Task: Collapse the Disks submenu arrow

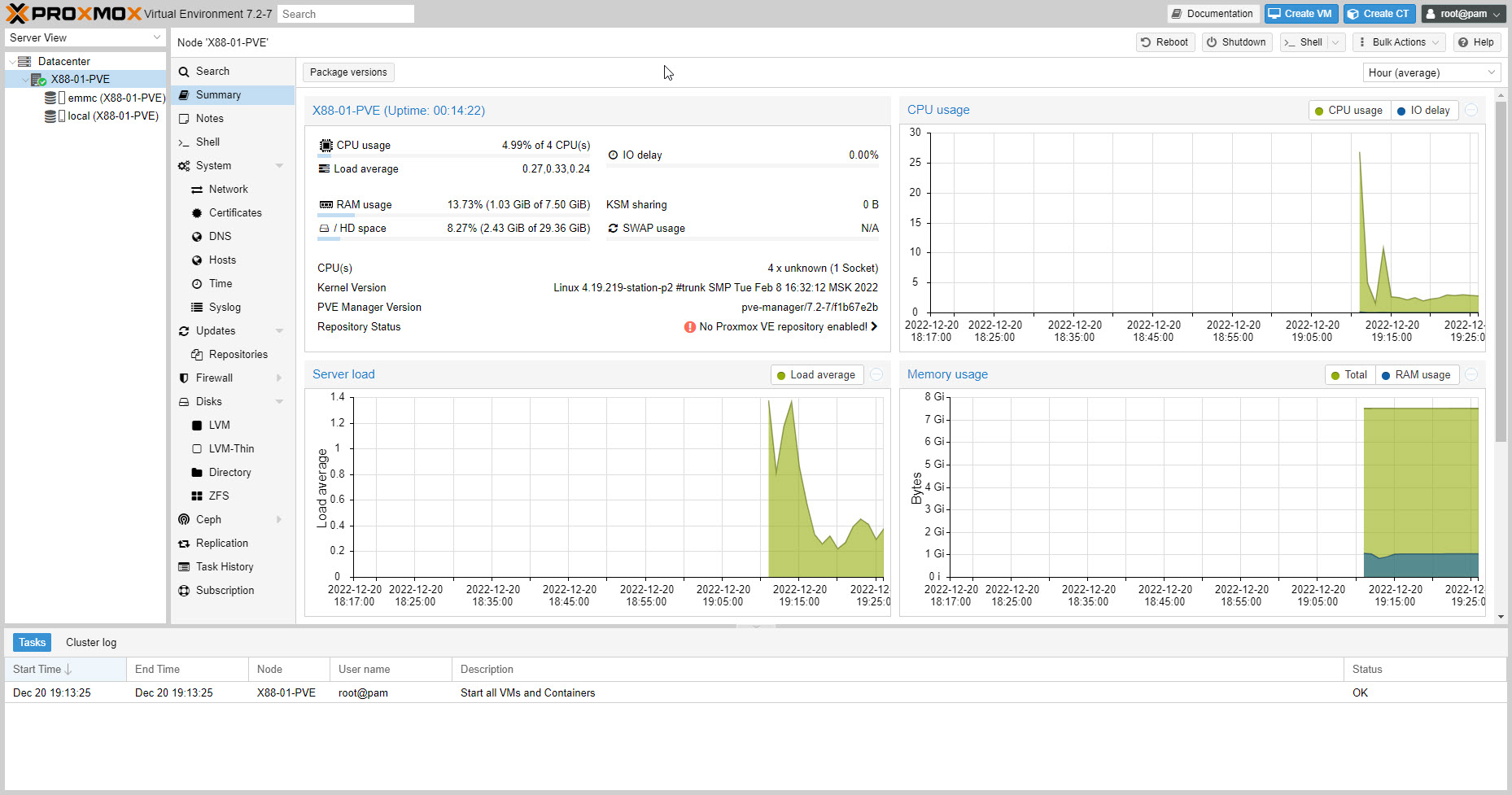Action: pyautogui.click(x=279, y=402)
